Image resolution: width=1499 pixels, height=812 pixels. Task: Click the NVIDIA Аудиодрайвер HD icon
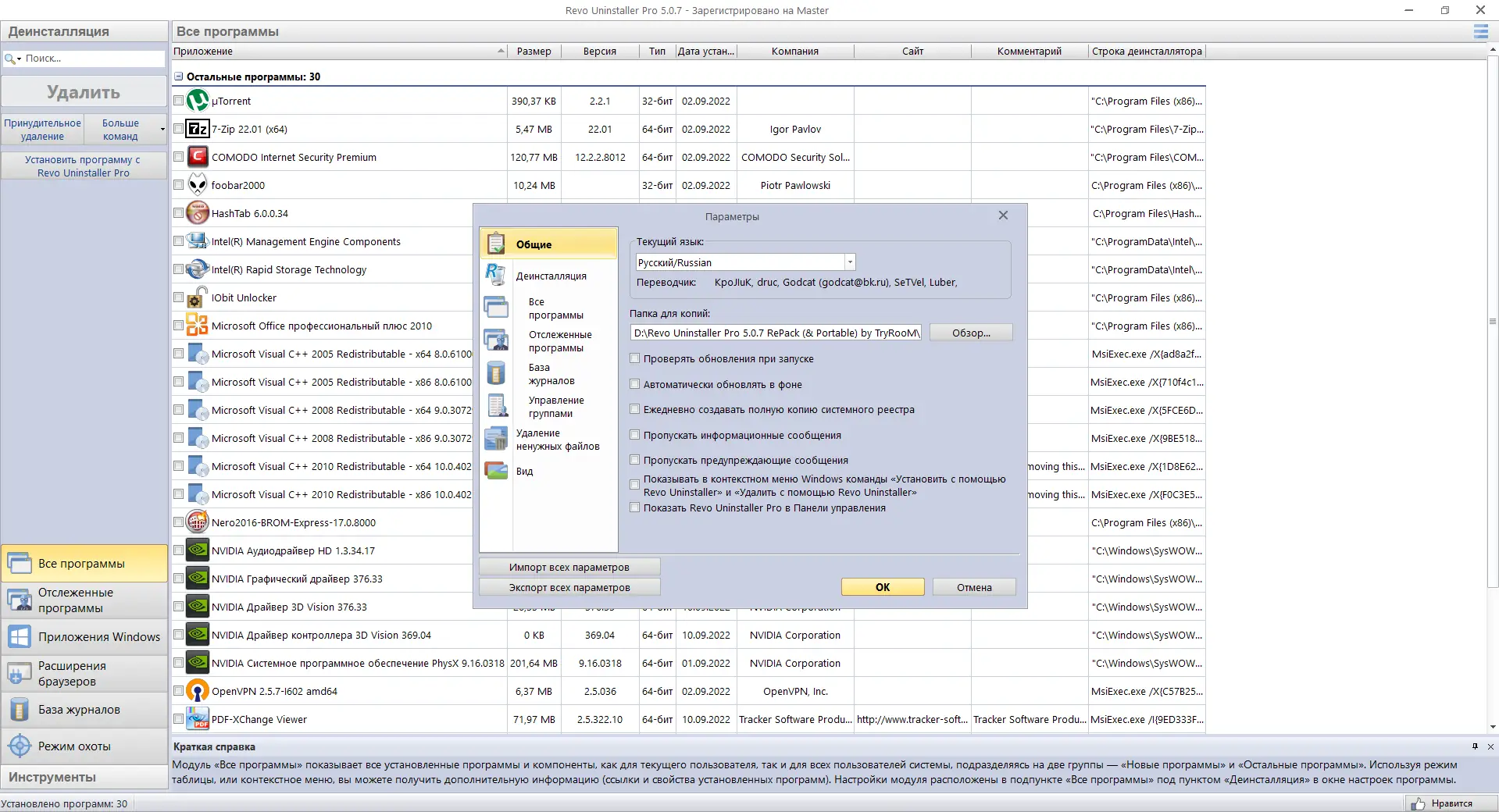[x=198, y=550]
